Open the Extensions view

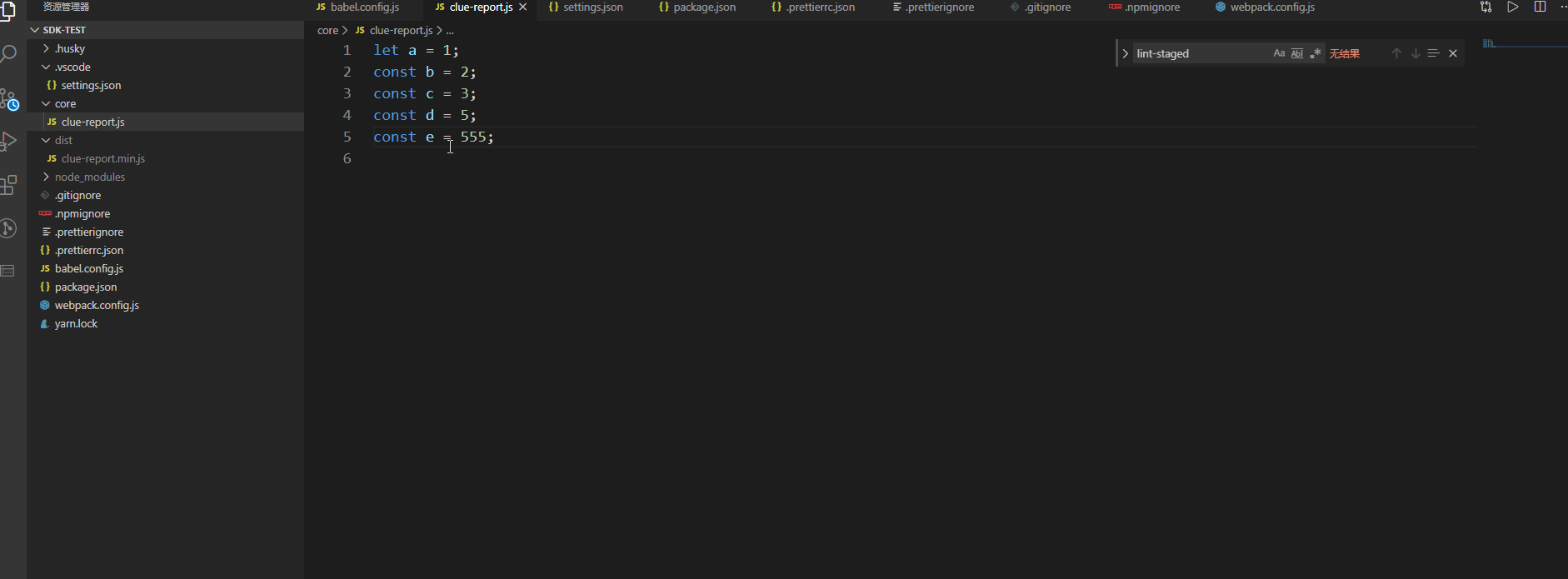pos(8,185)
